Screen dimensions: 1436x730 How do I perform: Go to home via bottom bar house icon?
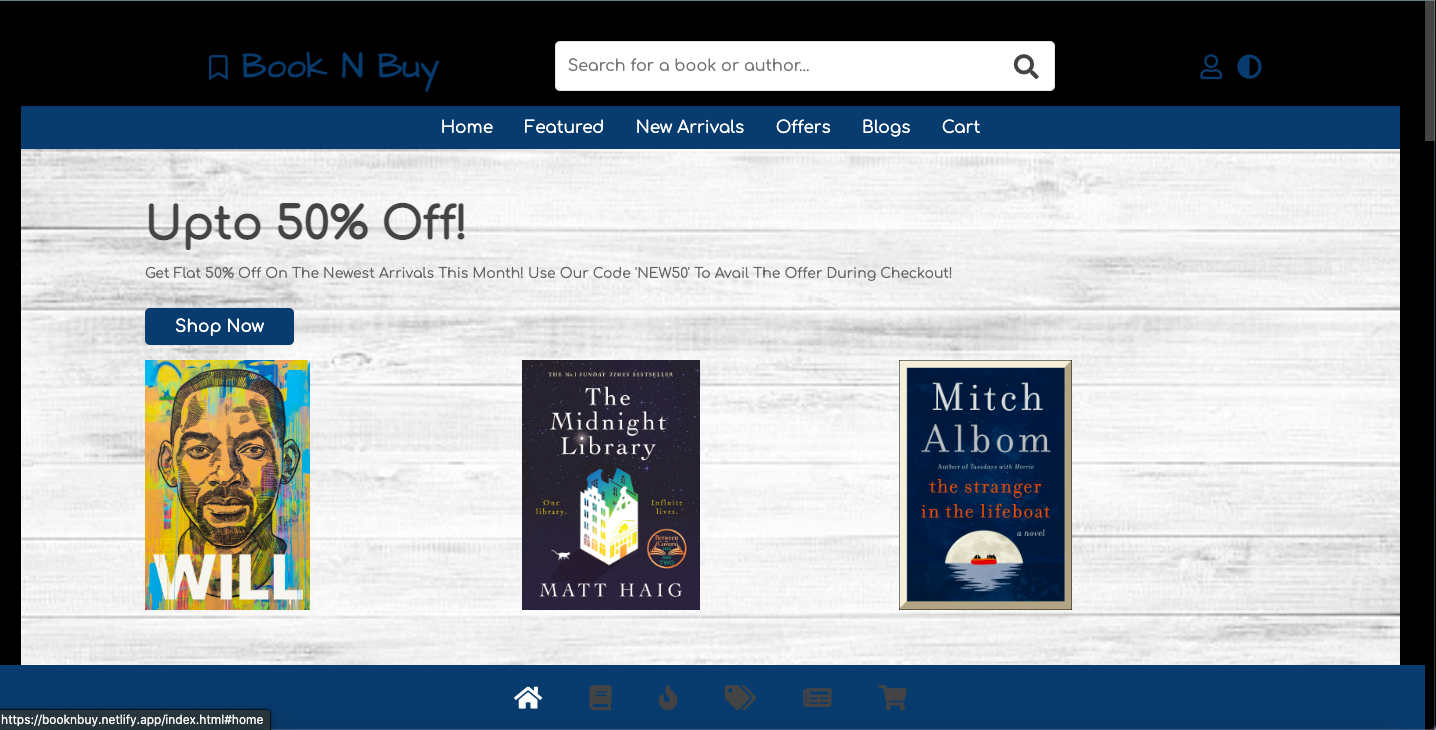[528, 697]
